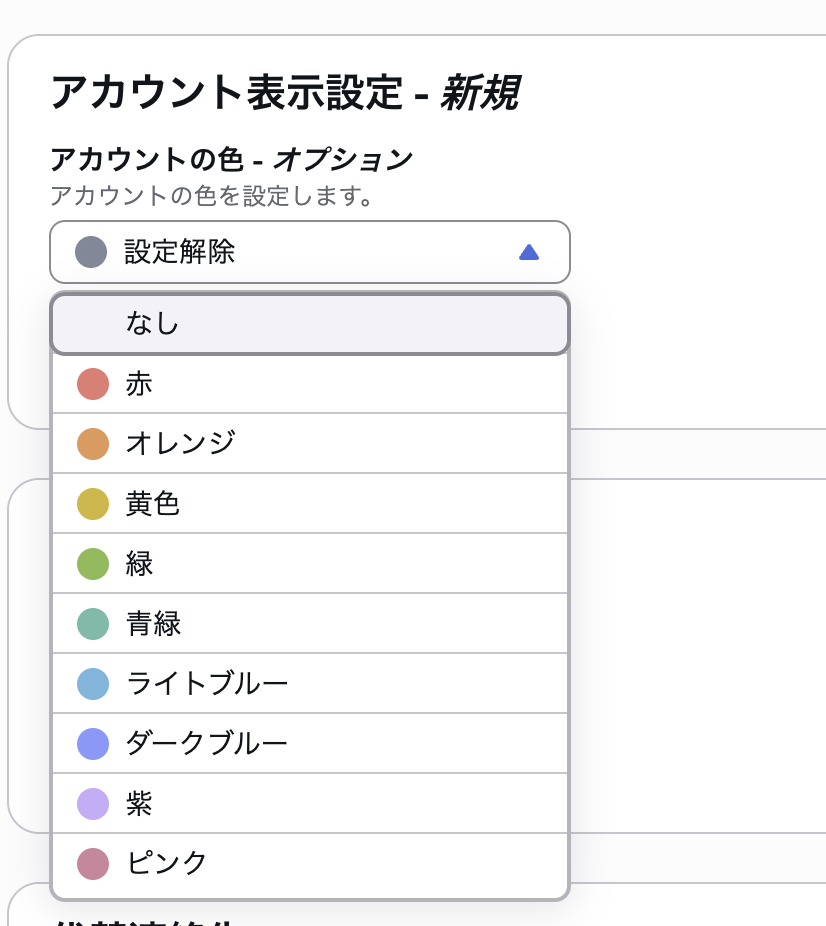
Task: Collapse the account color dropdown arrow
Action: pyautogui.click(x=528, y=253)
